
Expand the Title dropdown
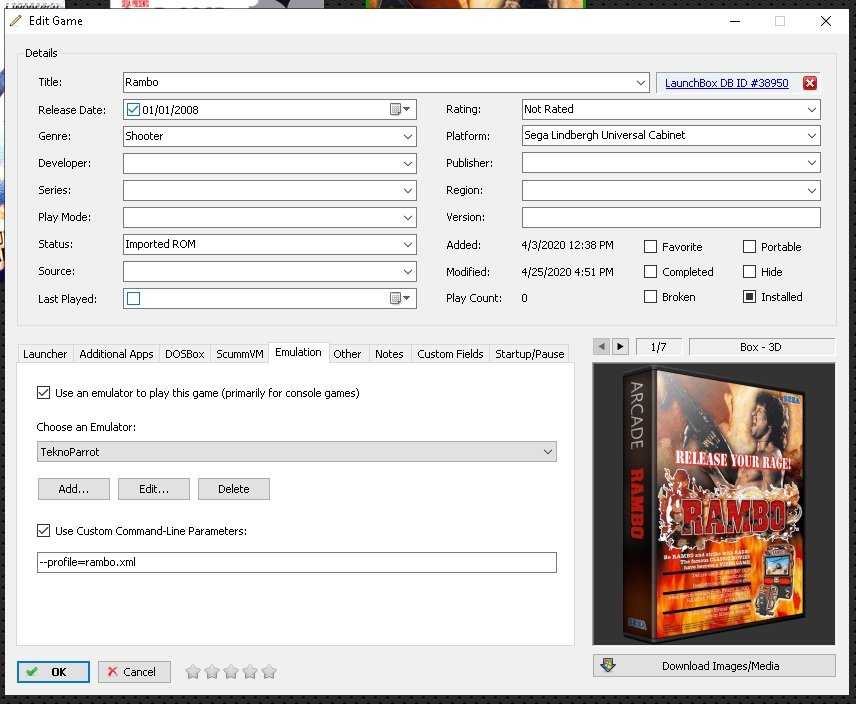(641, 83)
